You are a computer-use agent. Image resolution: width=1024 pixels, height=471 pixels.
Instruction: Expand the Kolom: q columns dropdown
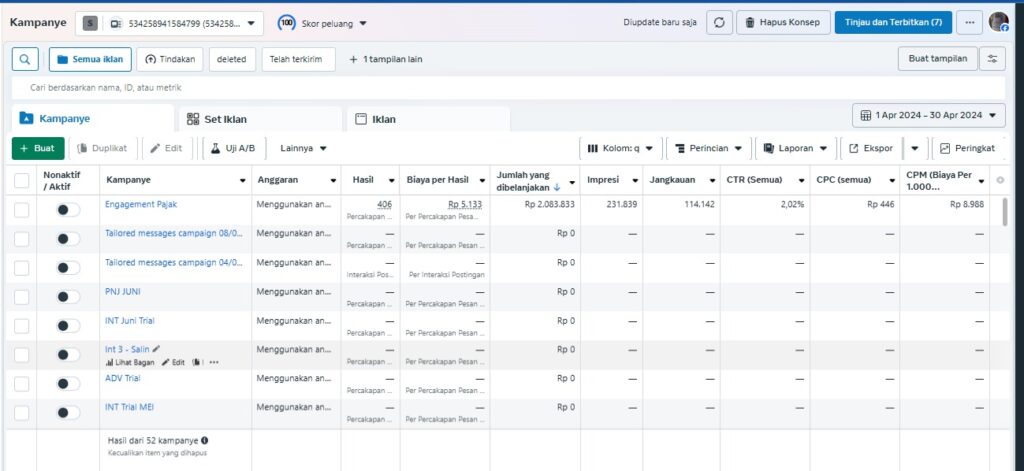620,148
